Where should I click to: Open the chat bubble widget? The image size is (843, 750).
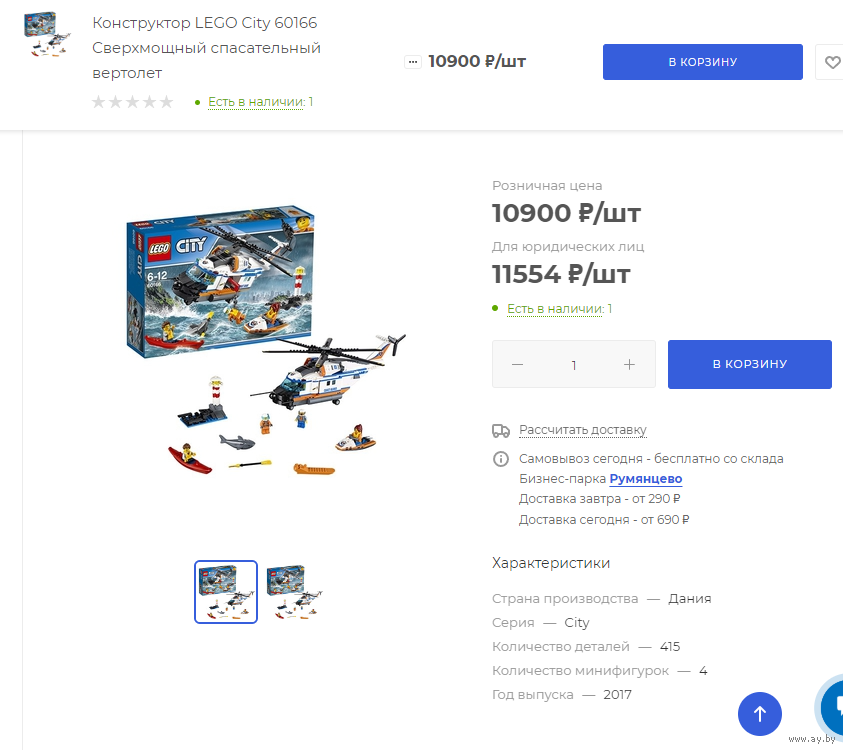coord(832,705)
